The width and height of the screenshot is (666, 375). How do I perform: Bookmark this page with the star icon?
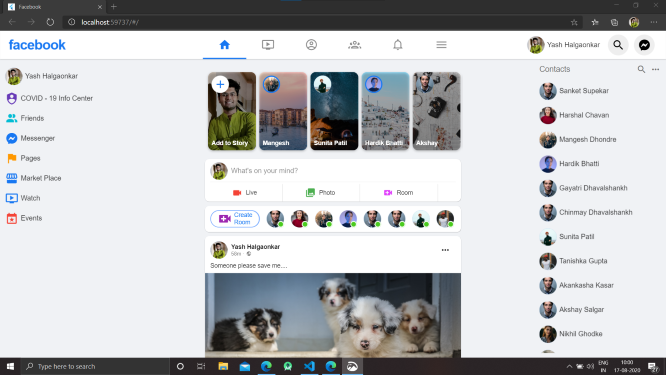point(574,22)
